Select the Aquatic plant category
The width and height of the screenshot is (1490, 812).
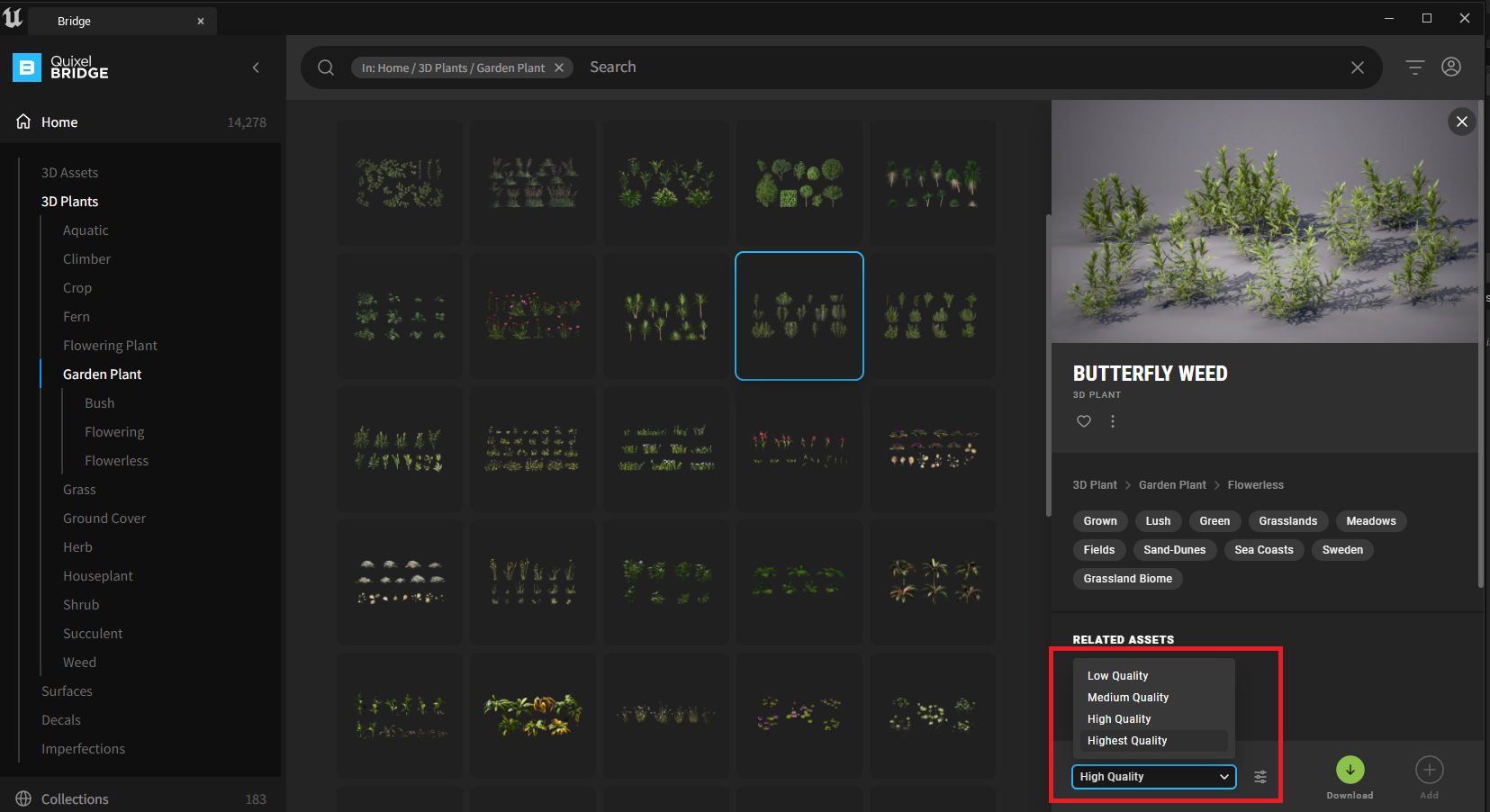[x=86, y=230]
